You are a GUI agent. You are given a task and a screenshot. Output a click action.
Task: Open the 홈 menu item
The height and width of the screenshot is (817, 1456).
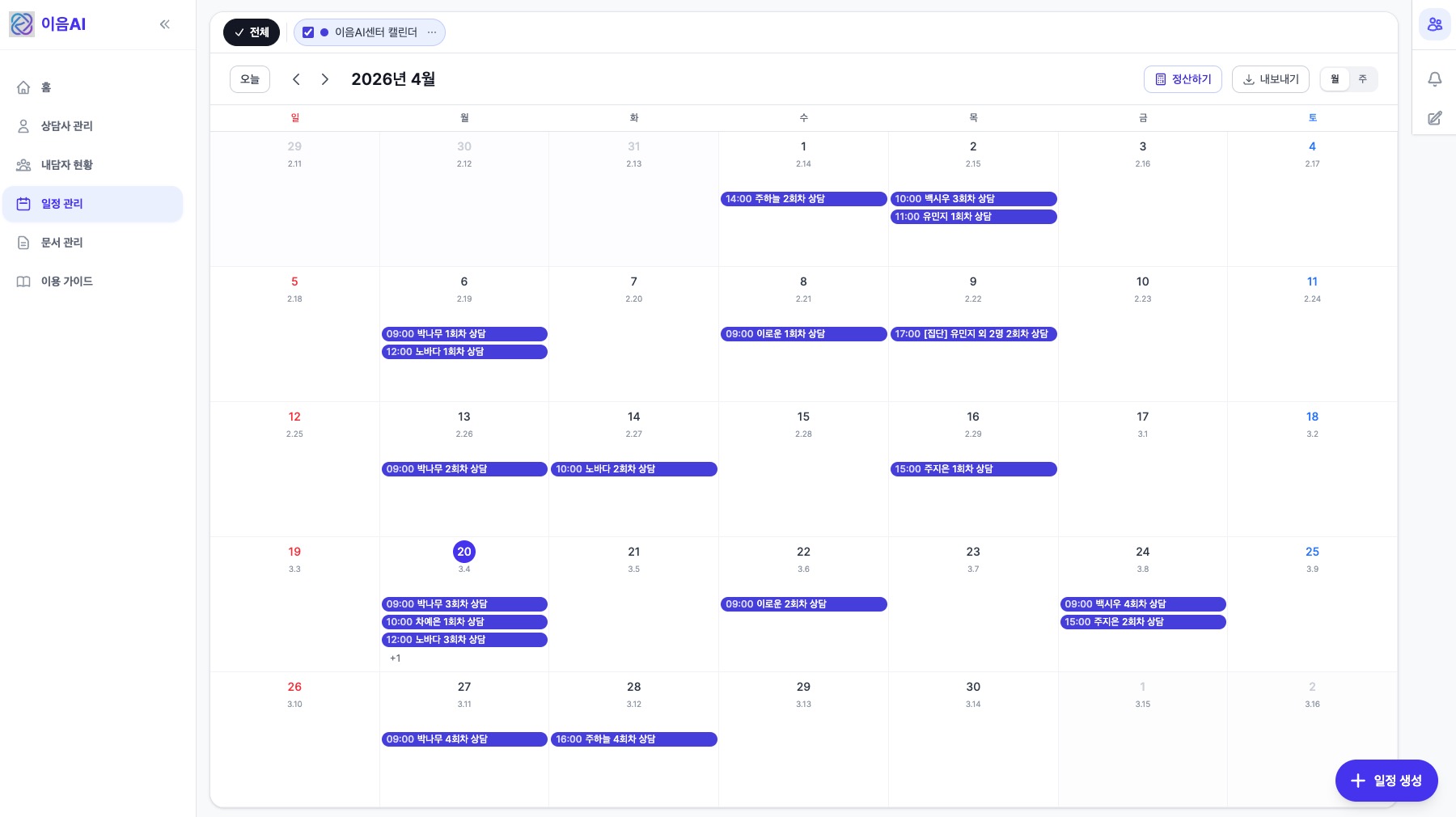pos(46,87)
